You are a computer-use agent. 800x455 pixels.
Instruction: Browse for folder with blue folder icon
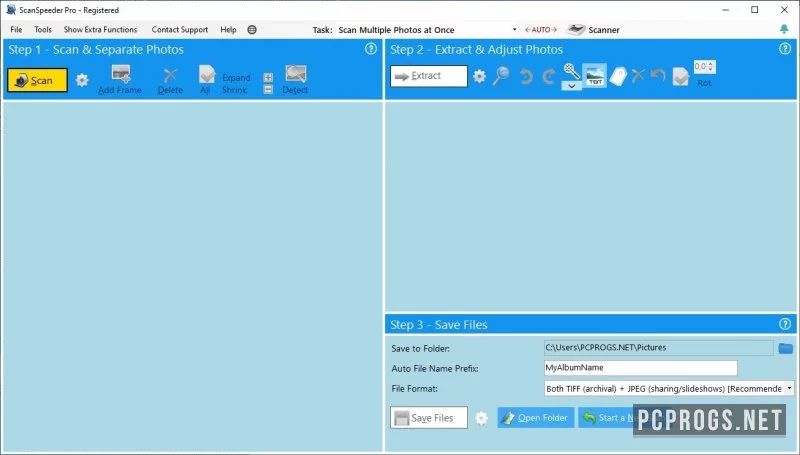click(786, 348)
